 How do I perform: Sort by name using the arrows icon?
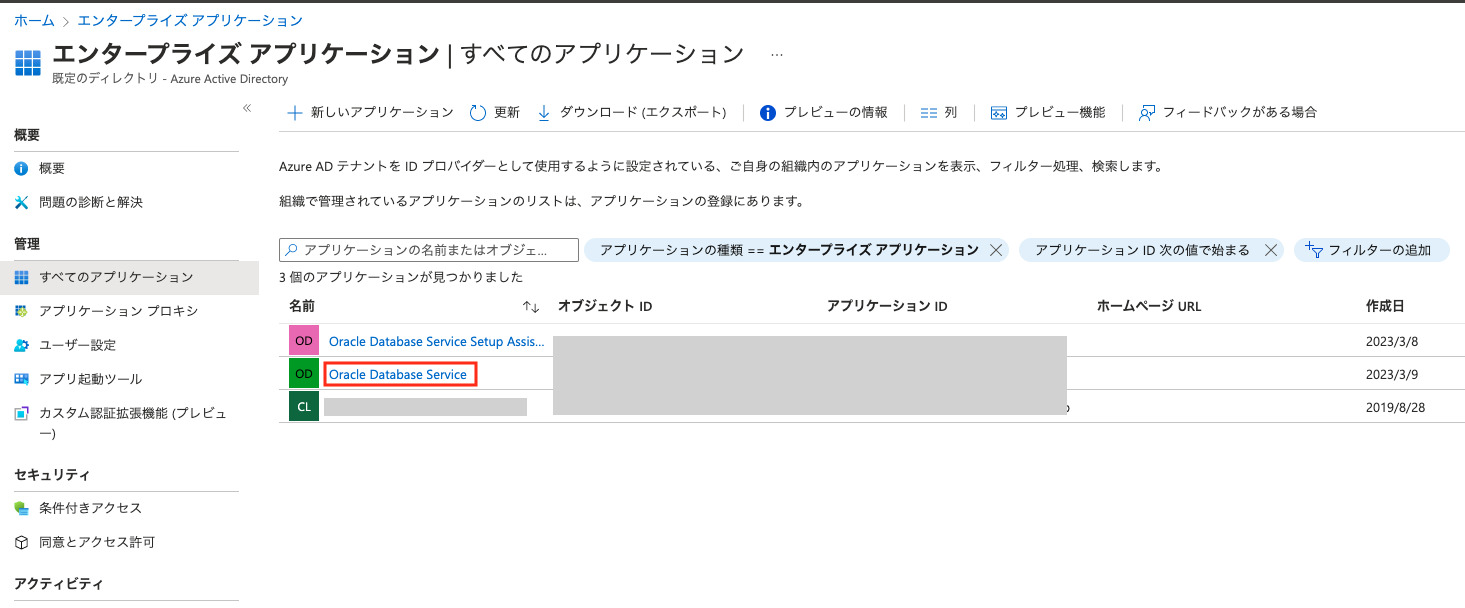531,306
